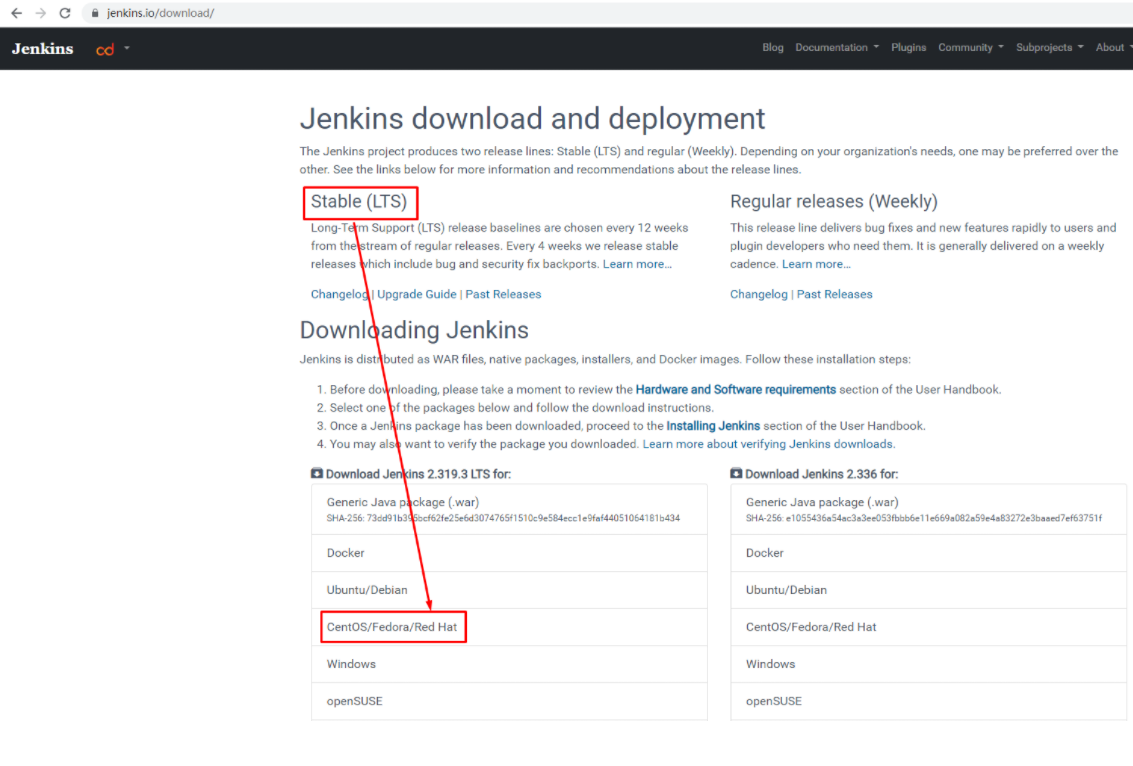Screen dimensions: 1133x766
Task: Click the download icon beside Jenkins 2.336
Action: (736, 473)
